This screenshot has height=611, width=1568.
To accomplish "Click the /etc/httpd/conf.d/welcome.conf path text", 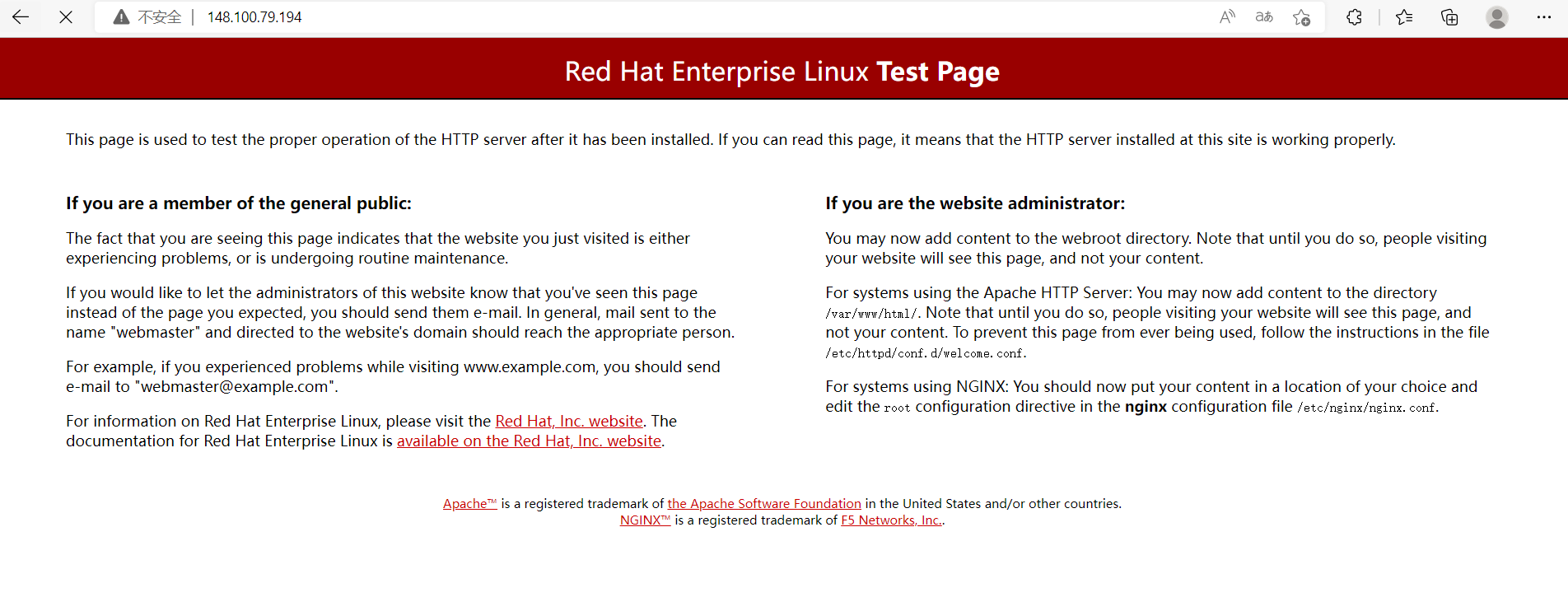I will coord(925,353).
